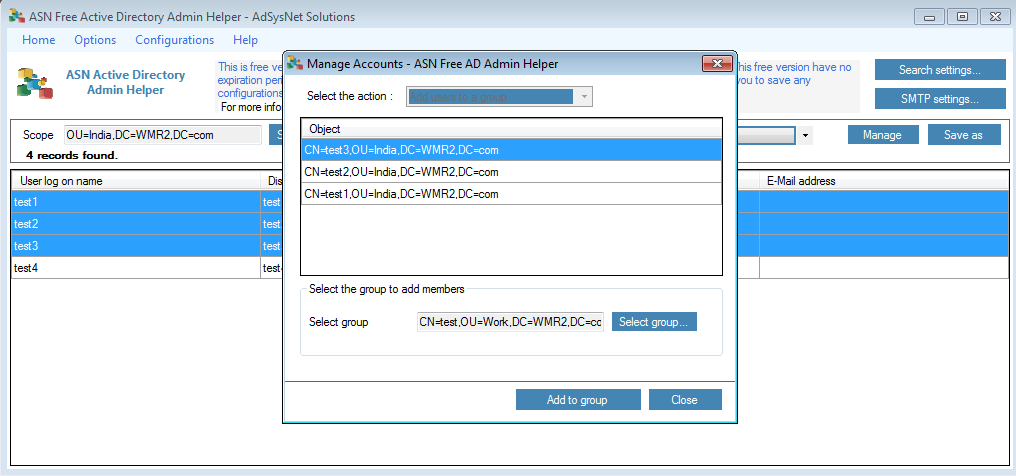This screenshot has width=1016, height=476.
Task: Open the Configurations menu
Action: [174, 40]
